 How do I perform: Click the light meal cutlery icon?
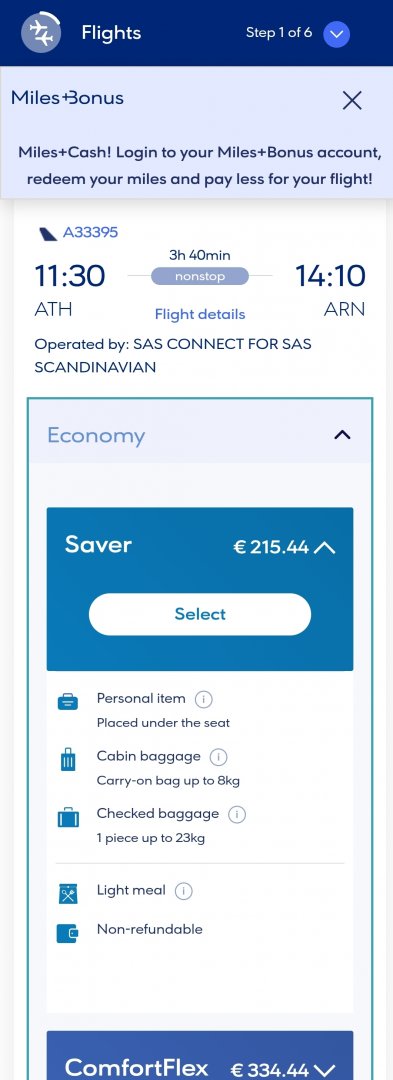[x=67, y=893]
